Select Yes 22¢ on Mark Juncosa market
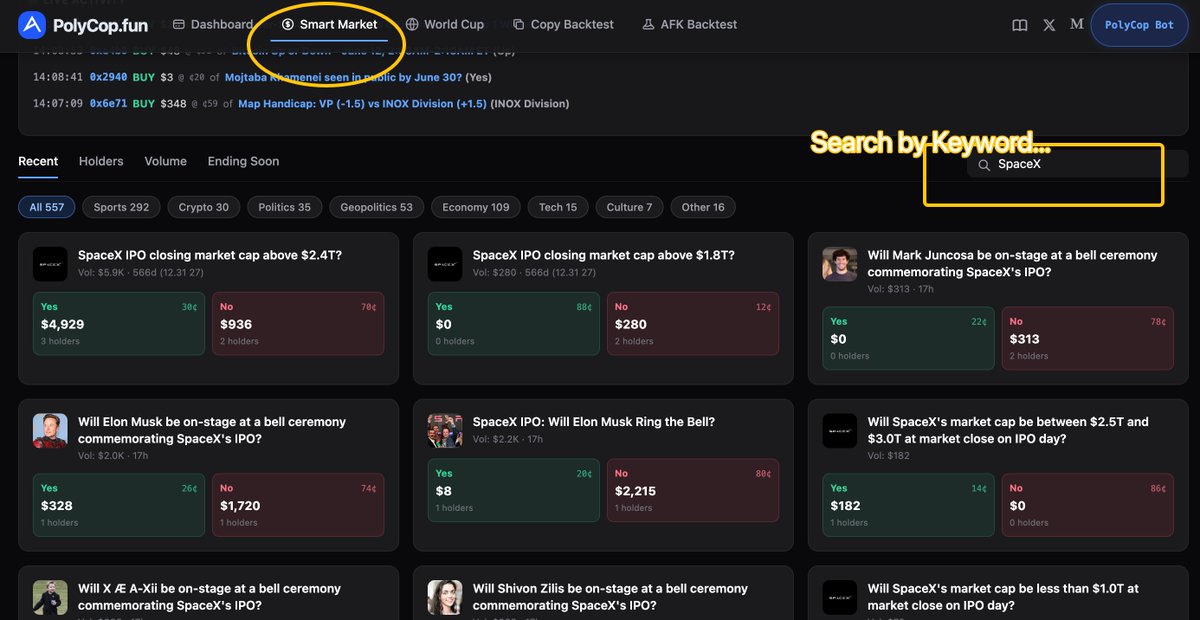This screenshot has height=620, width=1200. (x=908, y=339)
